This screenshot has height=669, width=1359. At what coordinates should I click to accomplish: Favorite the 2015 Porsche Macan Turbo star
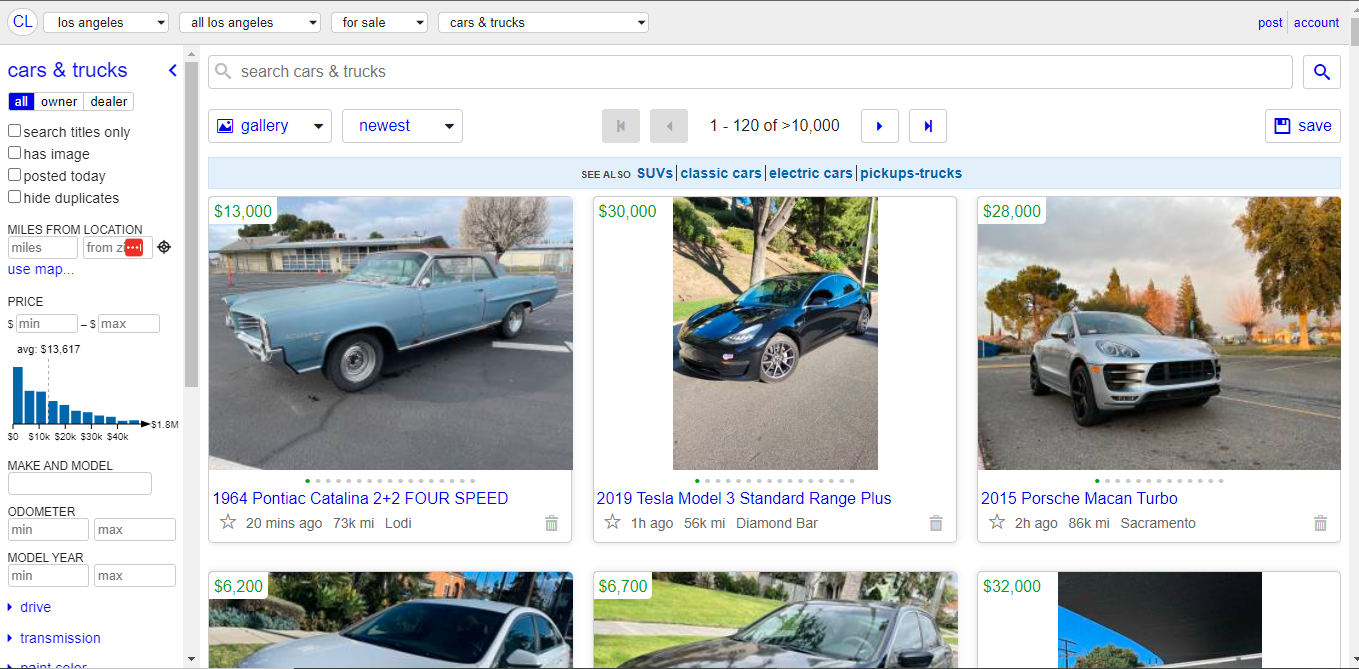click(997, 522)
